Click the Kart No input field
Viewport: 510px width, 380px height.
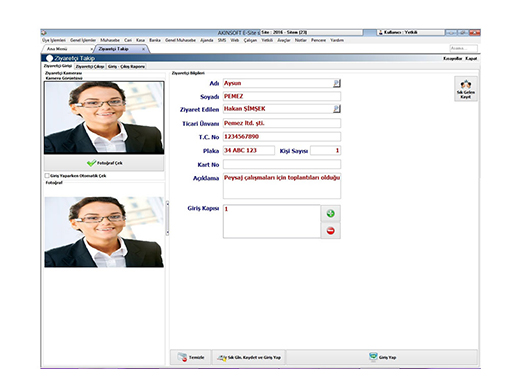click(282, 164)
